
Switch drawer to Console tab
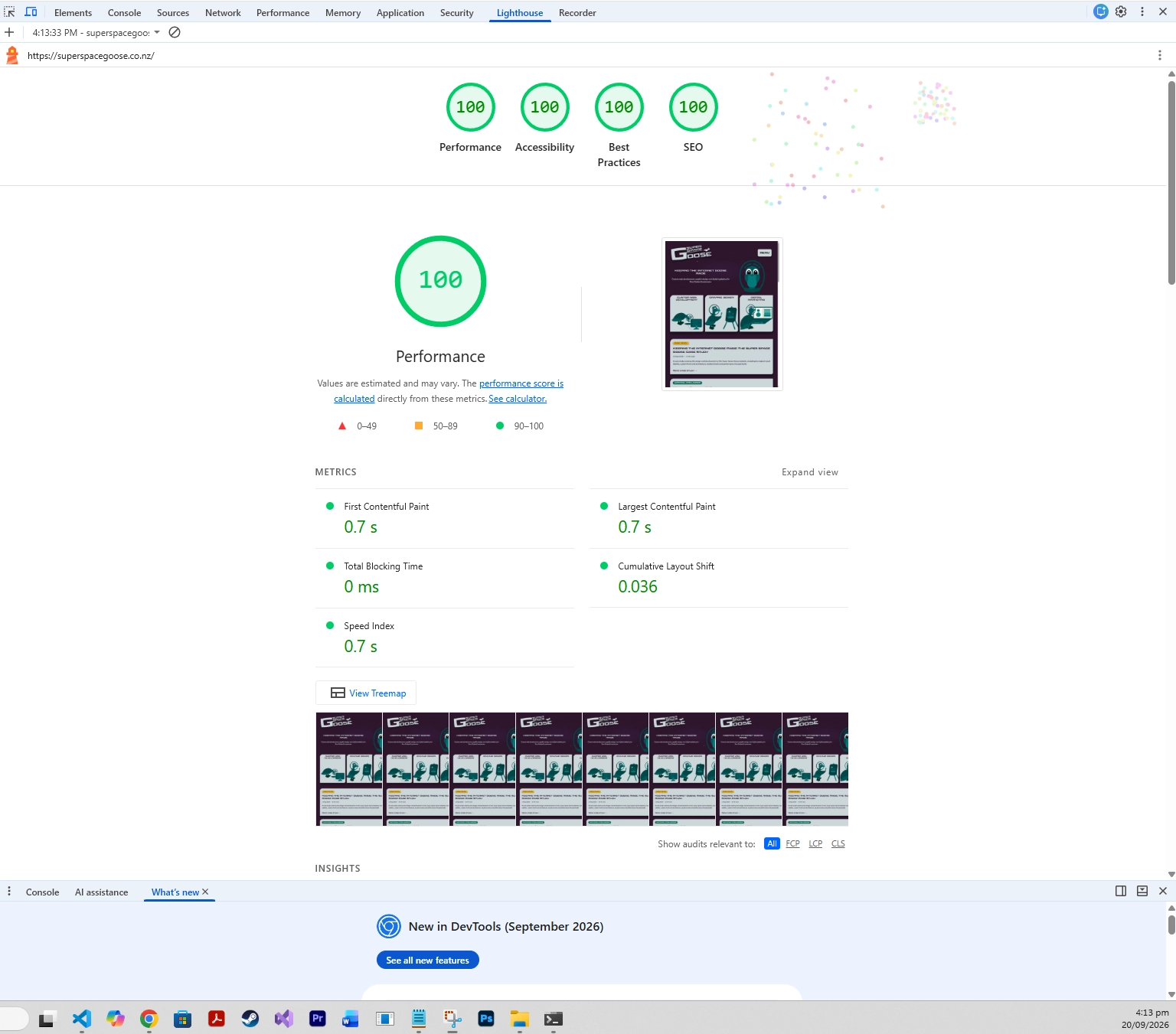pyautogui.click(x=42, y=892)
